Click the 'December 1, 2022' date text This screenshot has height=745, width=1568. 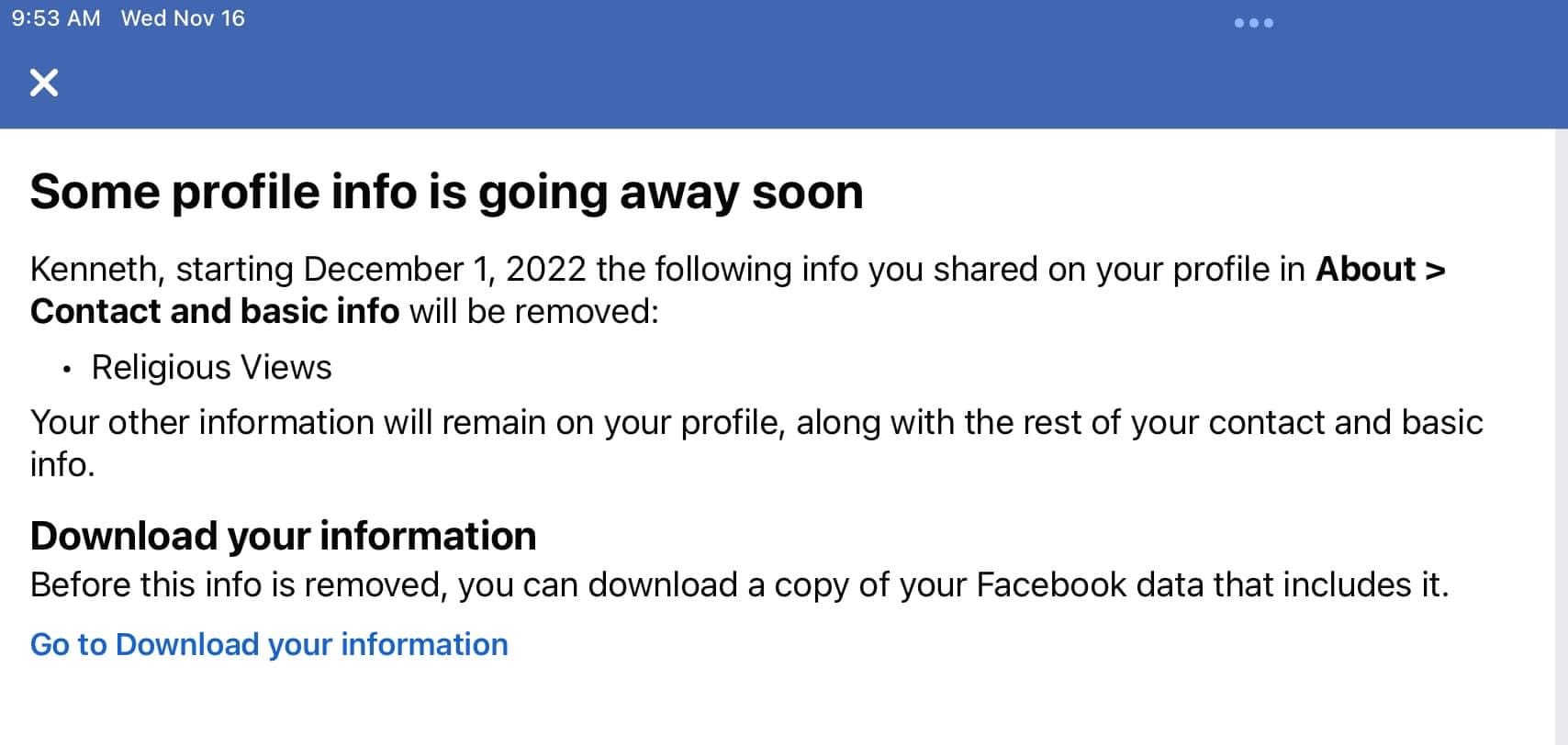pos(444,270)
